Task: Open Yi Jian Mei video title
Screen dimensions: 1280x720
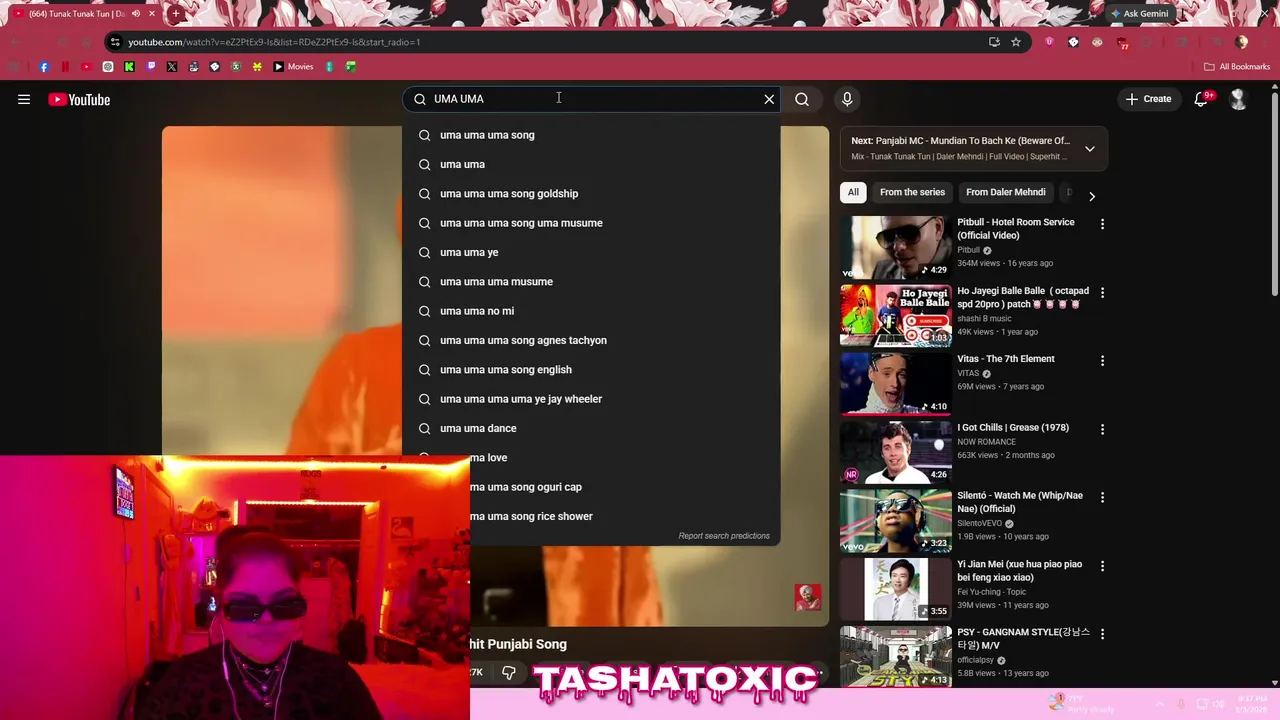Action: (x=1020, y=571)
